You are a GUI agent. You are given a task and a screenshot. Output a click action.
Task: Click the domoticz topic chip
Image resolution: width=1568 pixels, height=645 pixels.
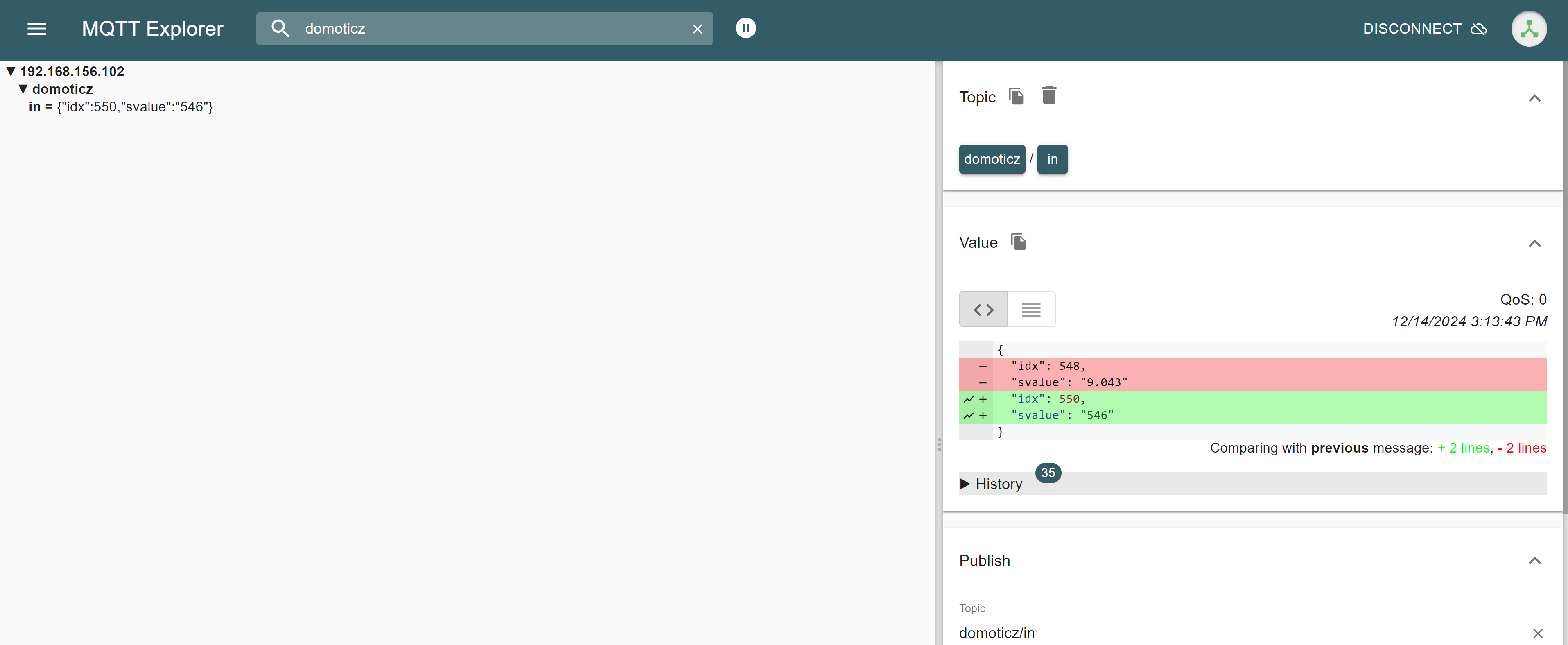[x=992, y=159]
